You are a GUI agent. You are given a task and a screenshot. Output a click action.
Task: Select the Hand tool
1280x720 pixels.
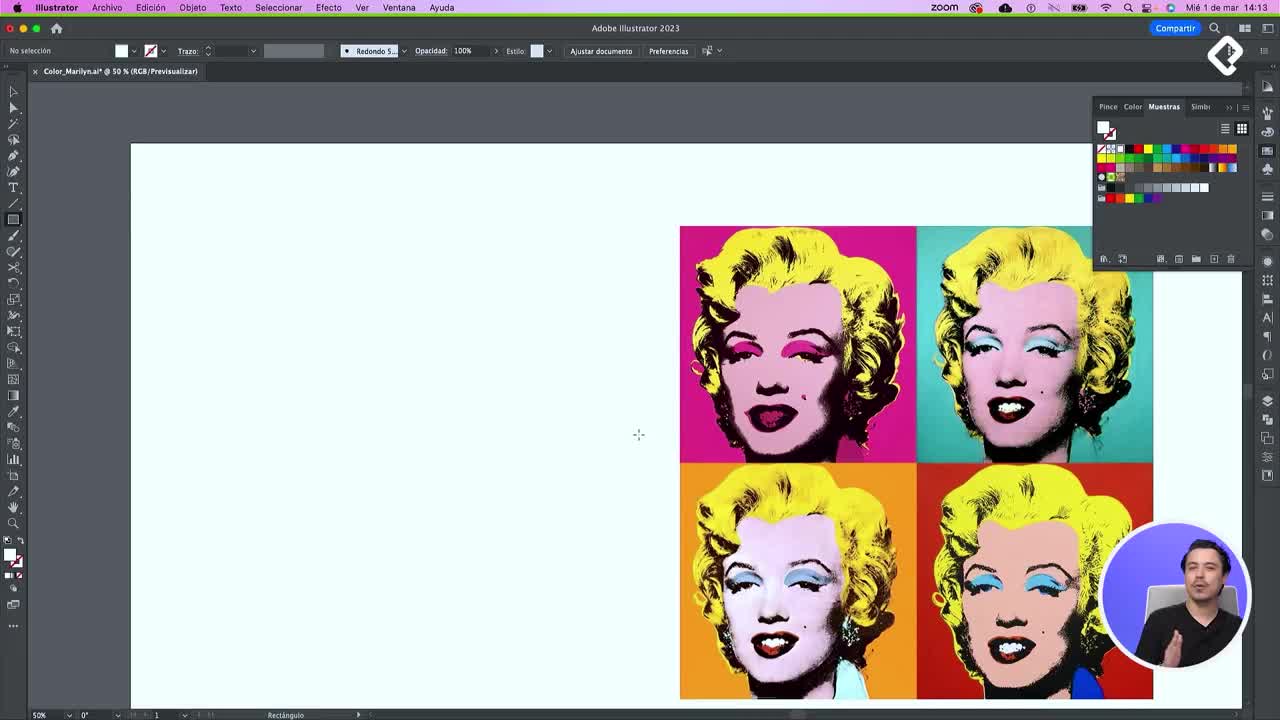tap(13, 507)
